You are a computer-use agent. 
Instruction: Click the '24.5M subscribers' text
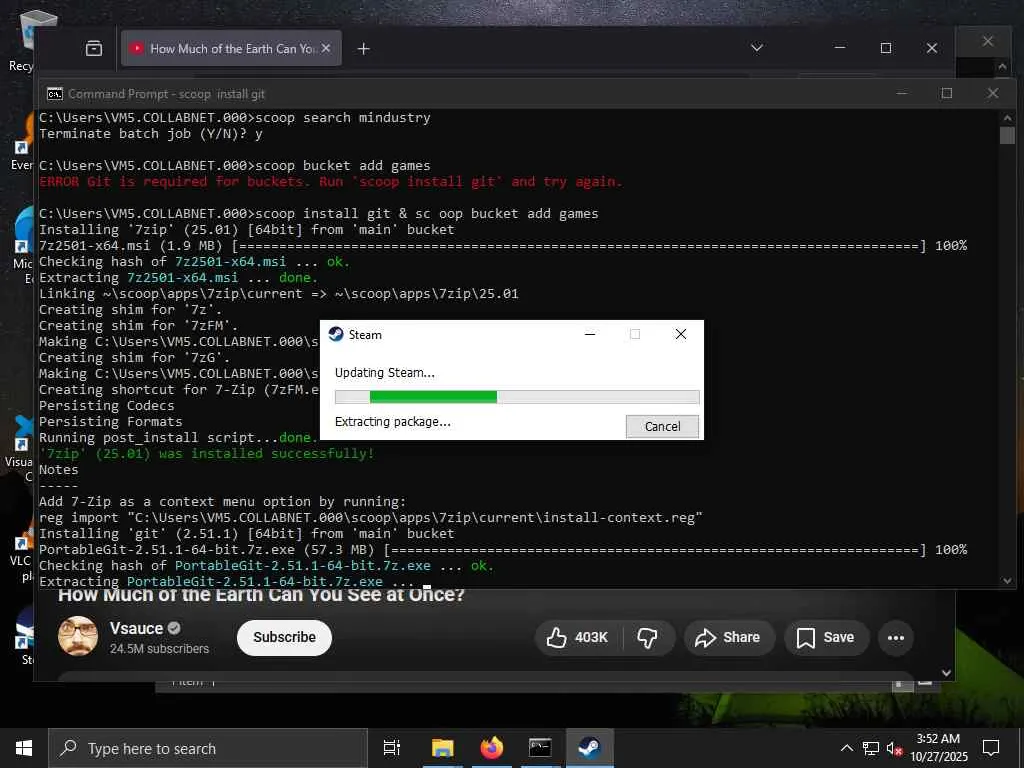click(159, 648)
